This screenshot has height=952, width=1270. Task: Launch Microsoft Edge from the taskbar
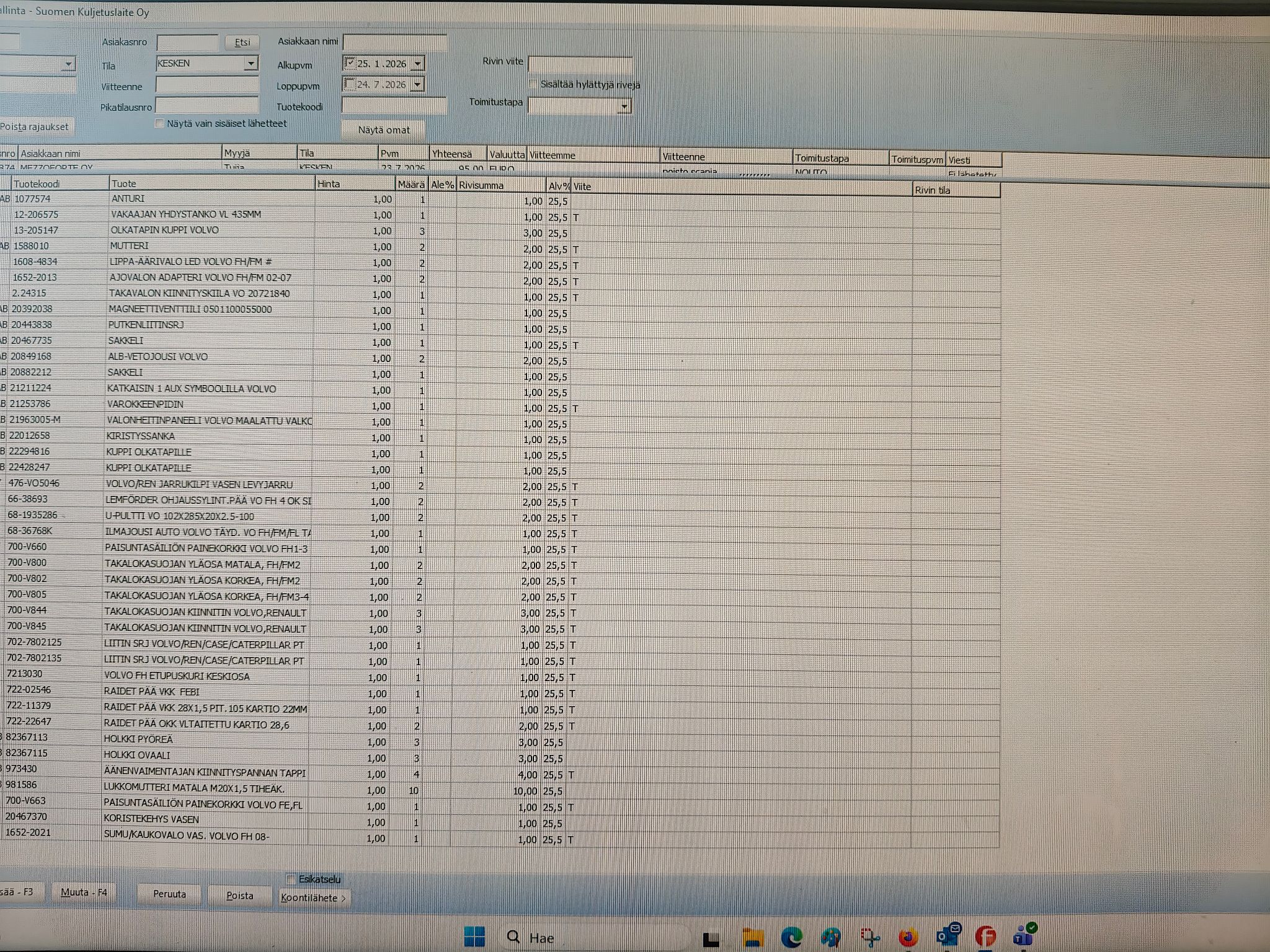pos(792,937)
